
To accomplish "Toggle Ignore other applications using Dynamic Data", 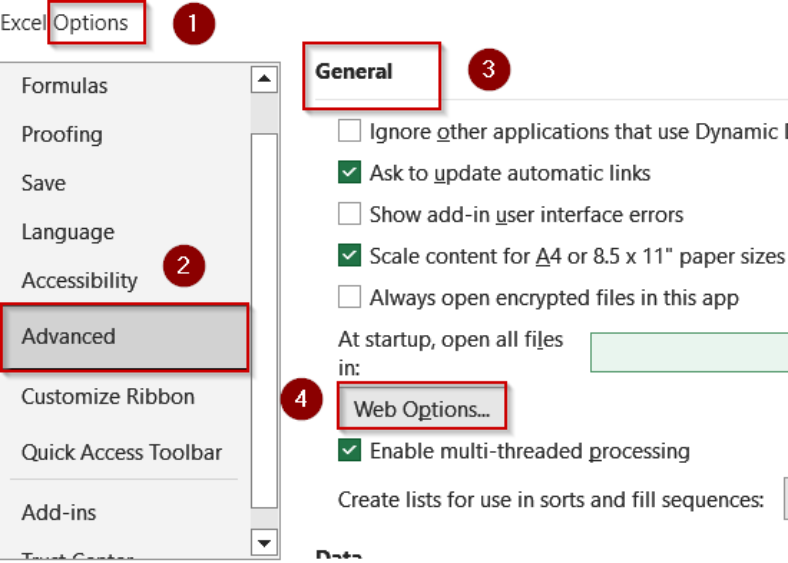I will pos(350,131).
